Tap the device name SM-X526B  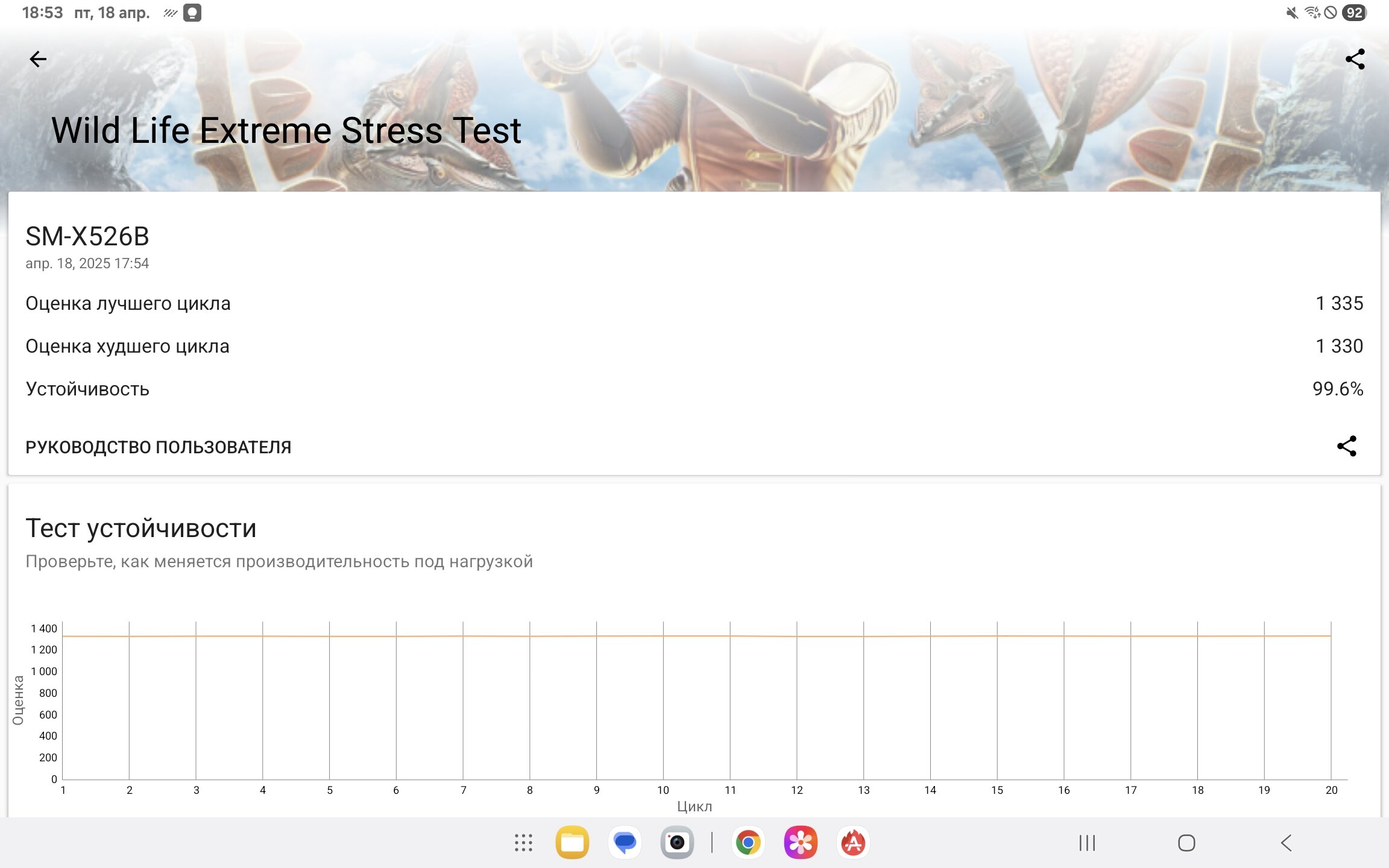click(x=87, y=236)
